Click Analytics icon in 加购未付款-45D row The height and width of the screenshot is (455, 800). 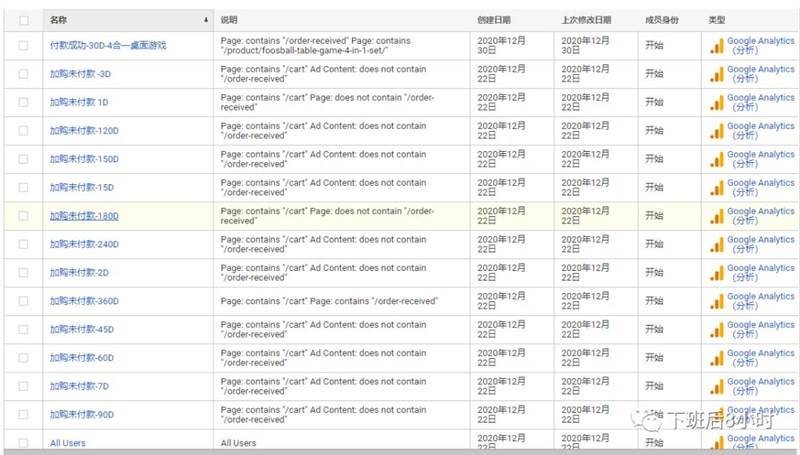717,330
